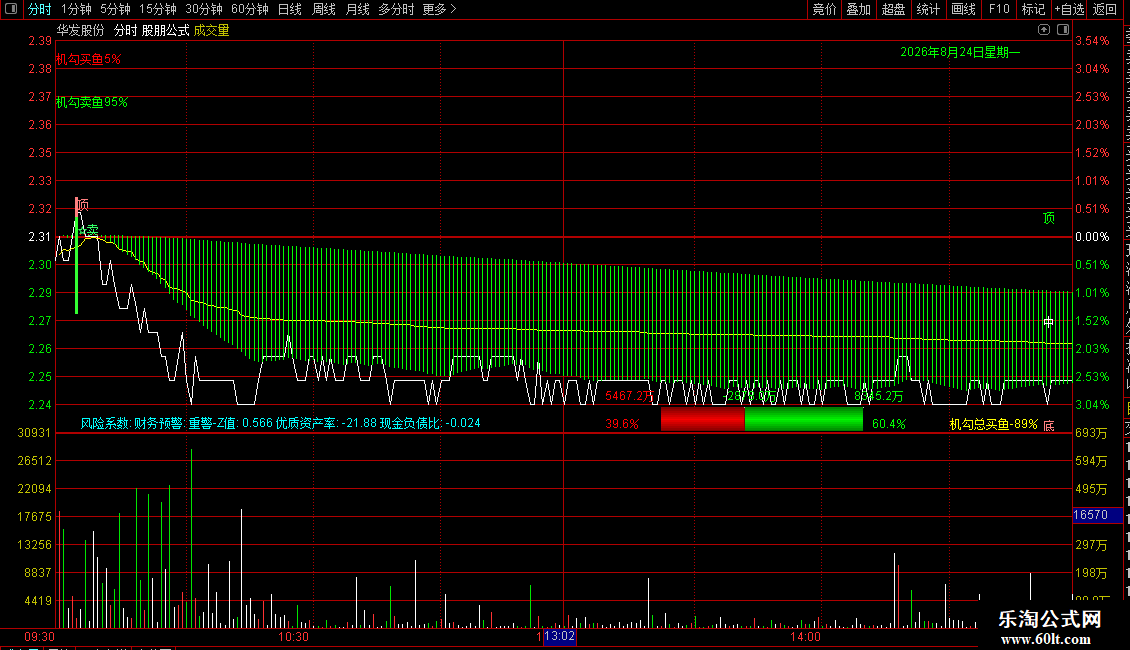Click the 693万 amount axis label
This screenshot has width=1130, height=650.
tap(1091, 433)
